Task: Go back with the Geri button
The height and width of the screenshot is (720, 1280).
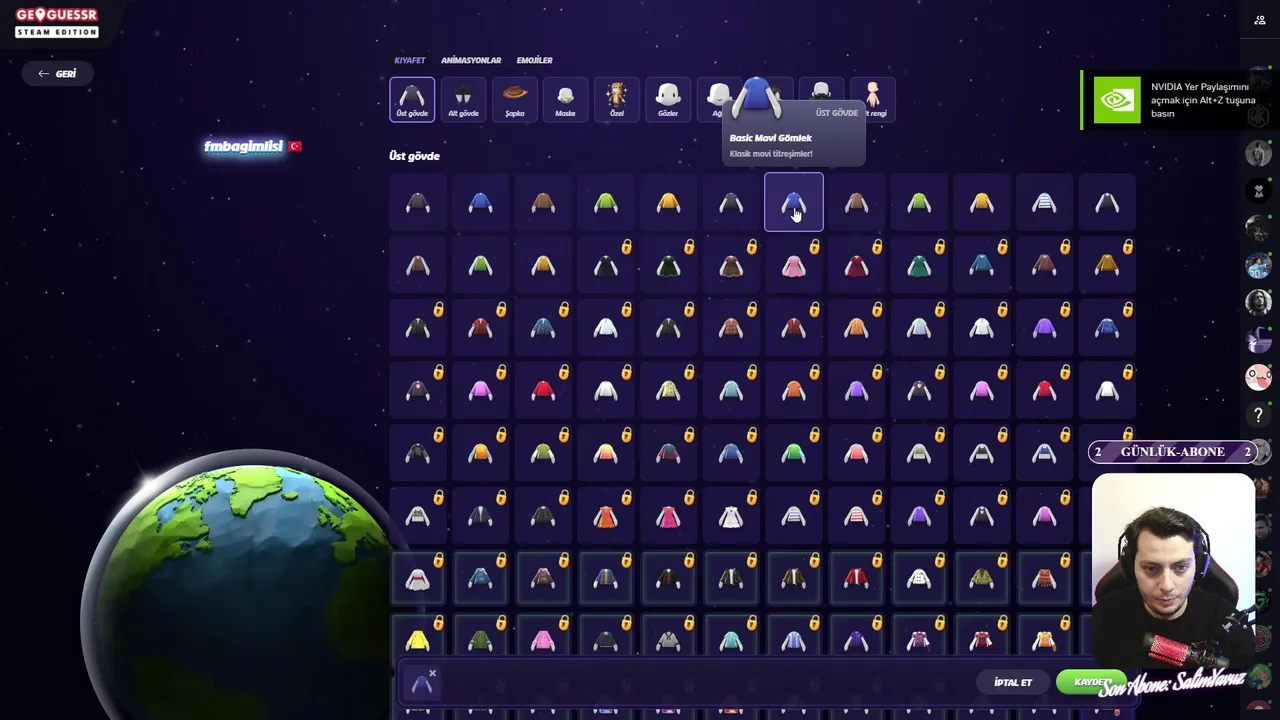Action: pyautogui.click(x=57, y=73)
